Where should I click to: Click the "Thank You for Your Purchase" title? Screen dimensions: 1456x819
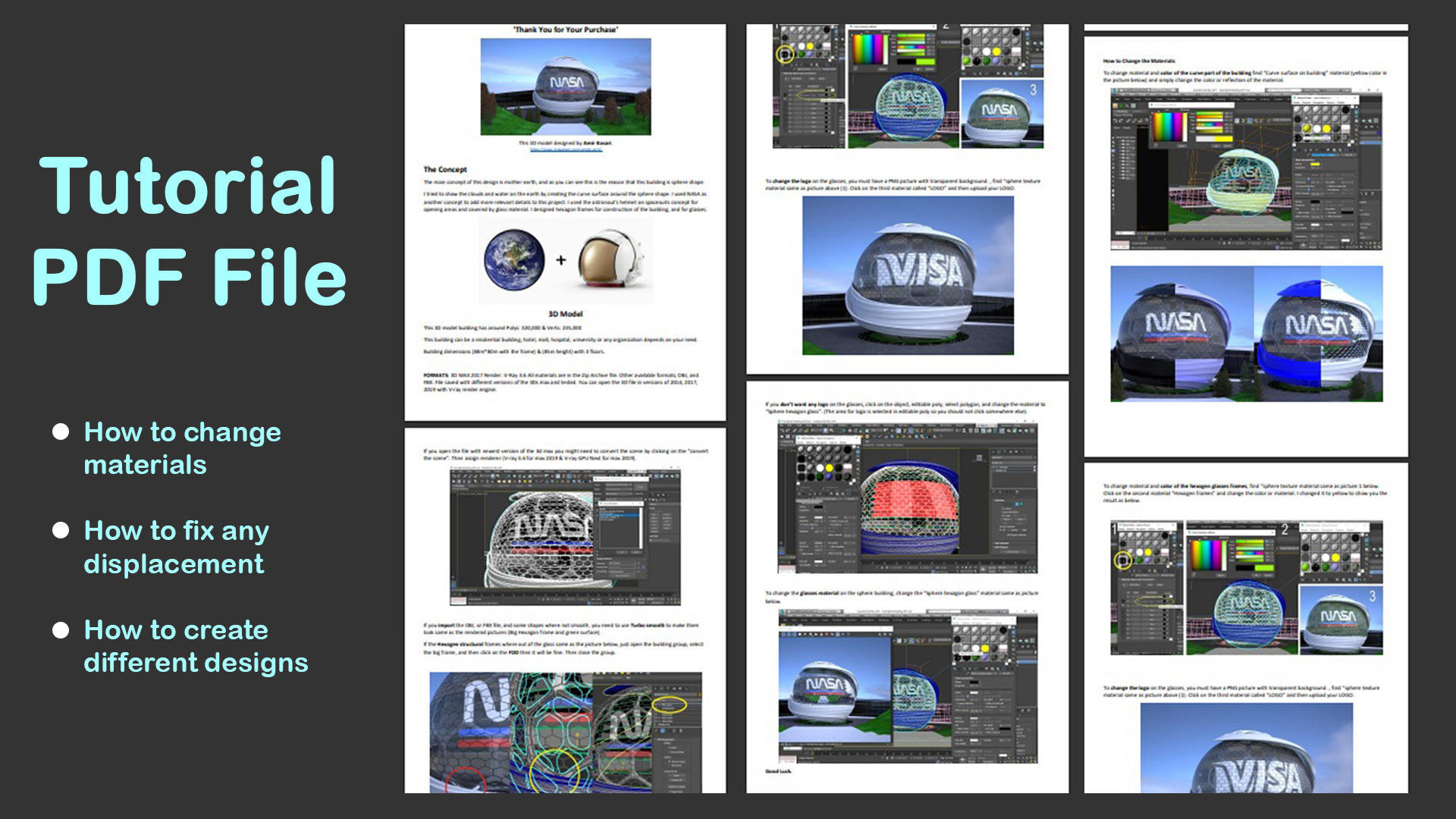tap(565, 30)
